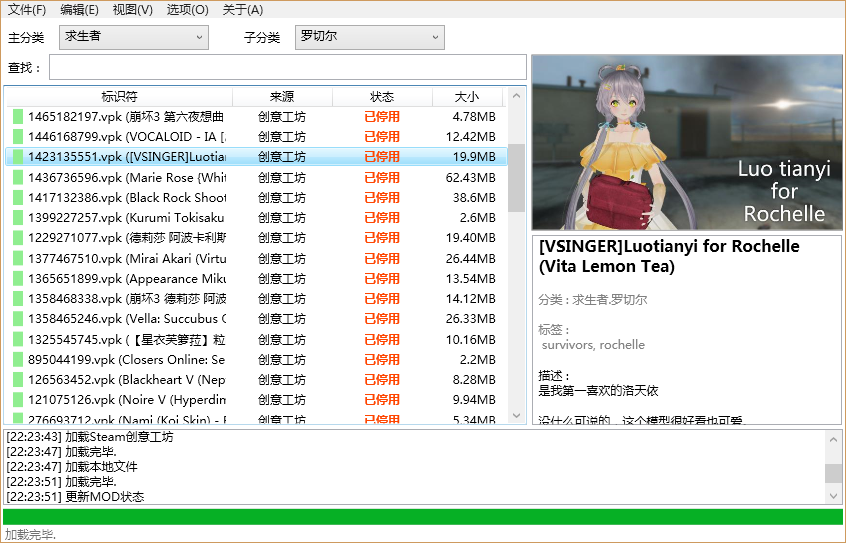
Task: Open the 文件(F) menu
Action: [x=27, y=10]
